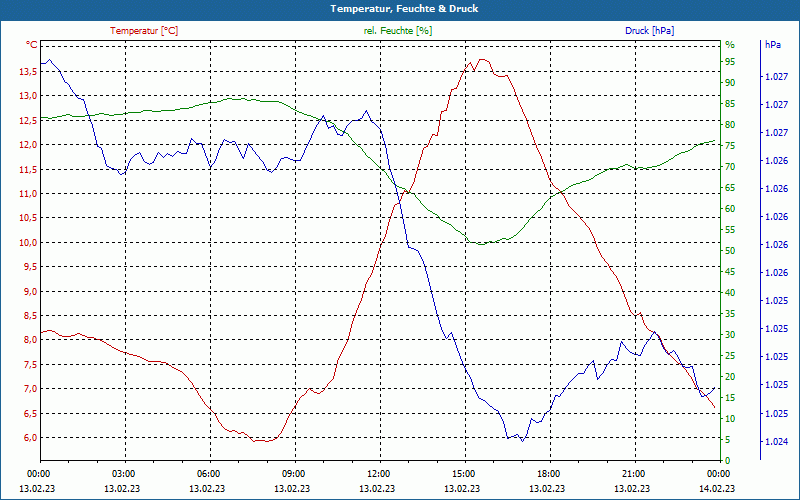The image size is (800, 500).
Task: Click the '18:00' time axis label
Action: click(x=547, y=474)
